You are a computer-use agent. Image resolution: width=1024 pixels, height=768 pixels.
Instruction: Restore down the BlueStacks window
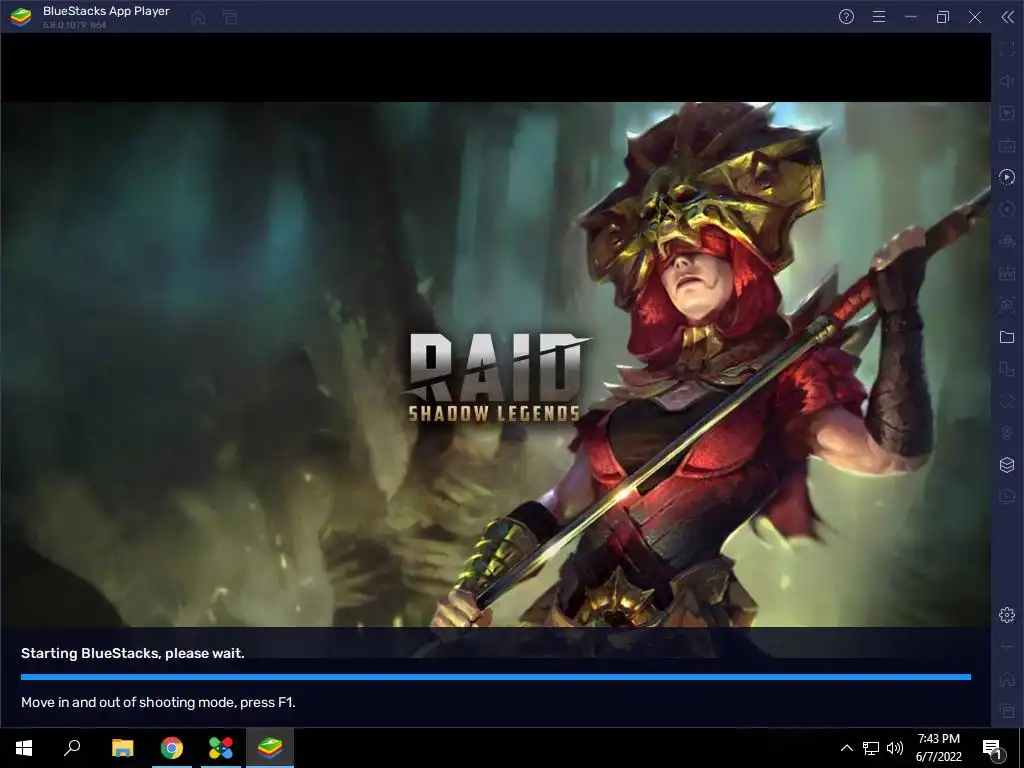(943, 17)
